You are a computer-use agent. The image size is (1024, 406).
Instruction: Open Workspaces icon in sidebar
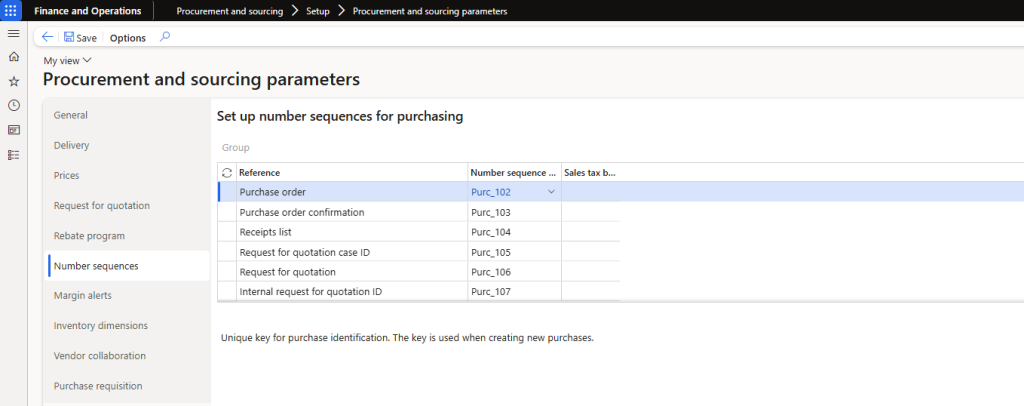pos(13,130)
